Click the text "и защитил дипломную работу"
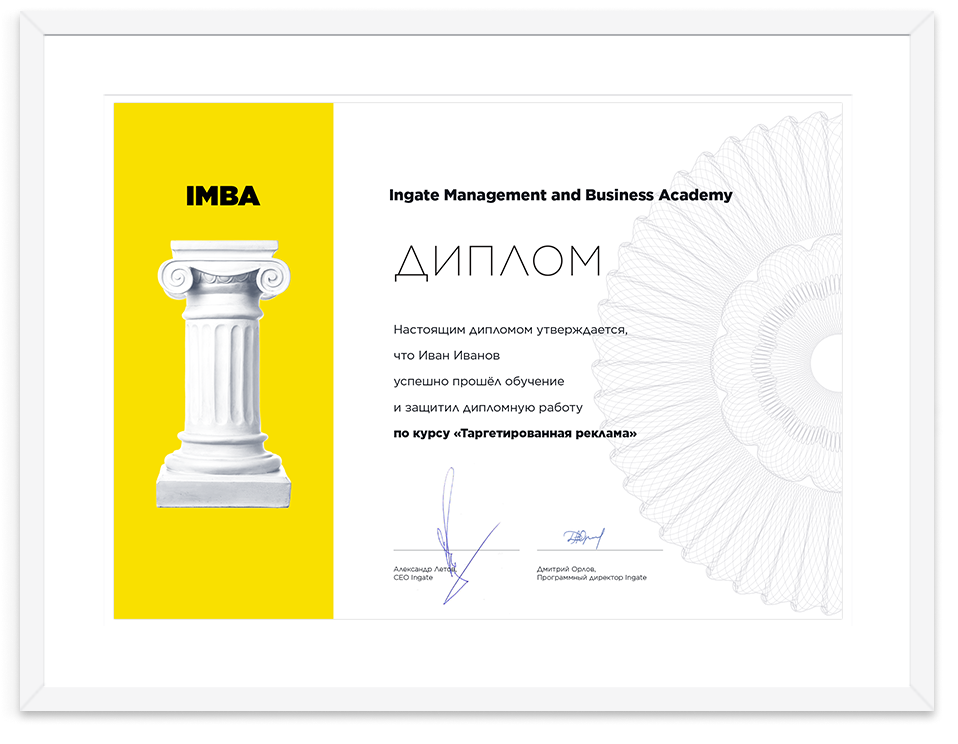The width and height of the screenshot is (958, 744). click(488, 407)
